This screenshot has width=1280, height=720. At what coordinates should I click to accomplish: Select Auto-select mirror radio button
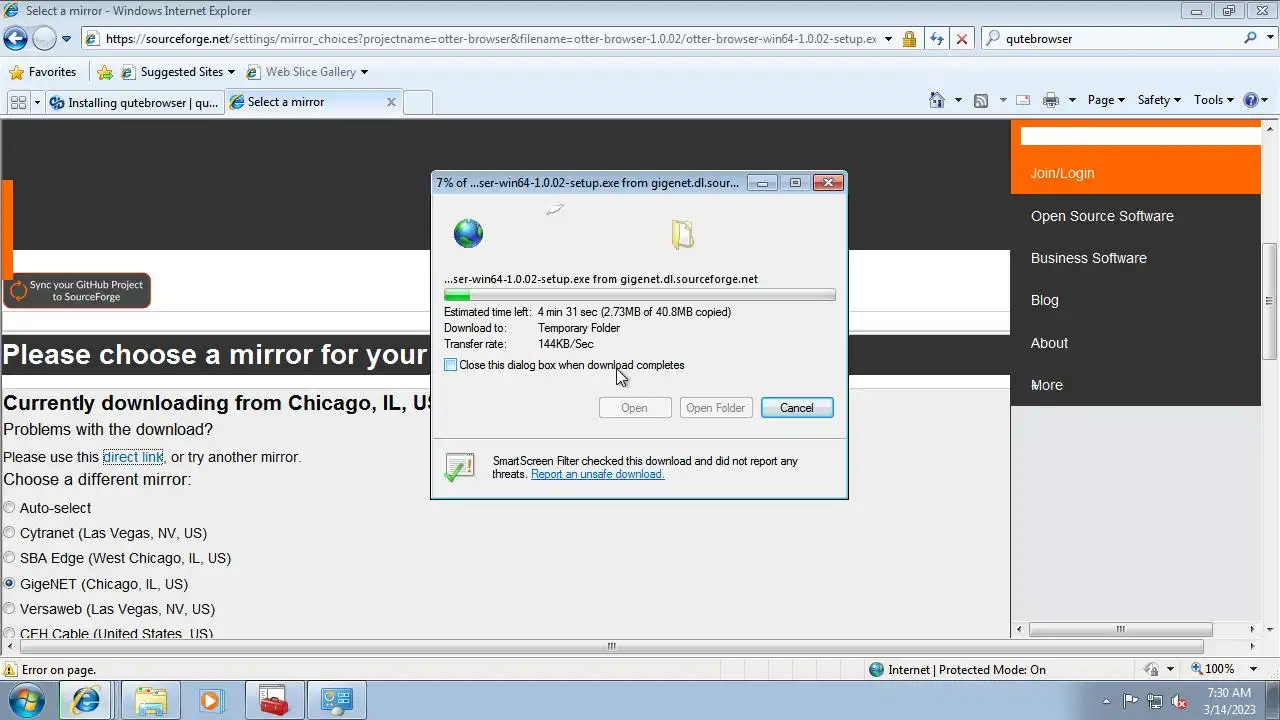(9, 508)
